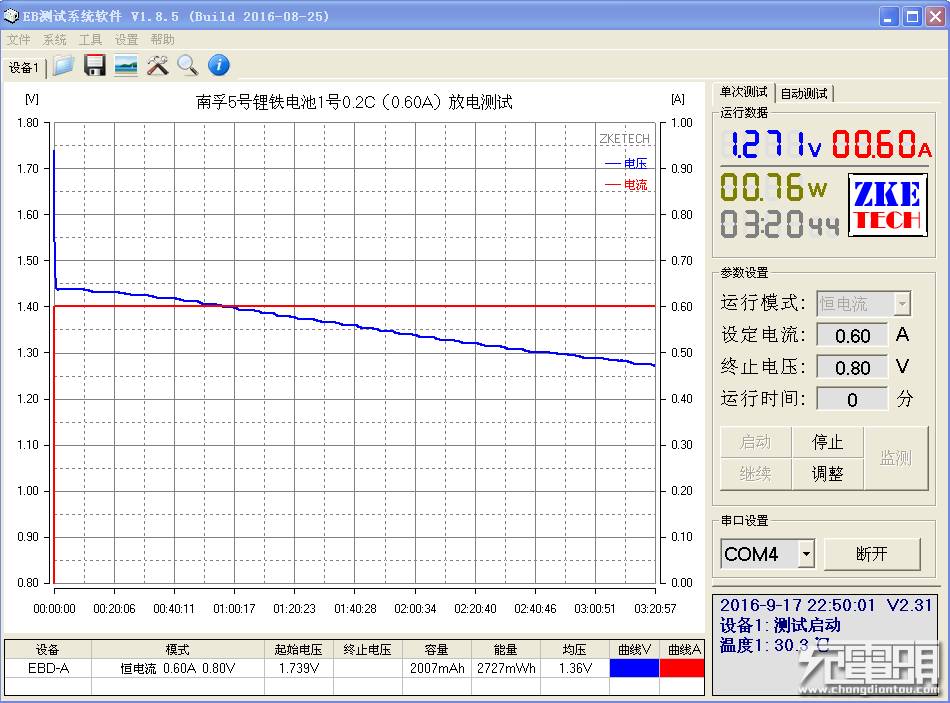This screenshot has height=703, width=950.
Task: Open the 设置 menu
Action: click(127, 39)
